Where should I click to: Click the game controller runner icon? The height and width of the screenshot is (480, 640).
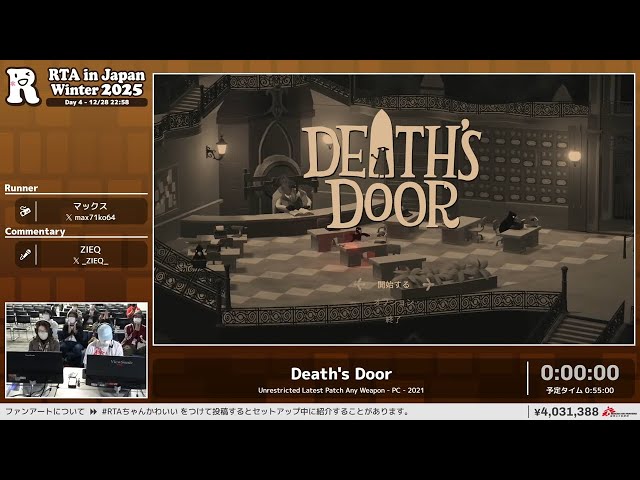click(x=25, y=211)
